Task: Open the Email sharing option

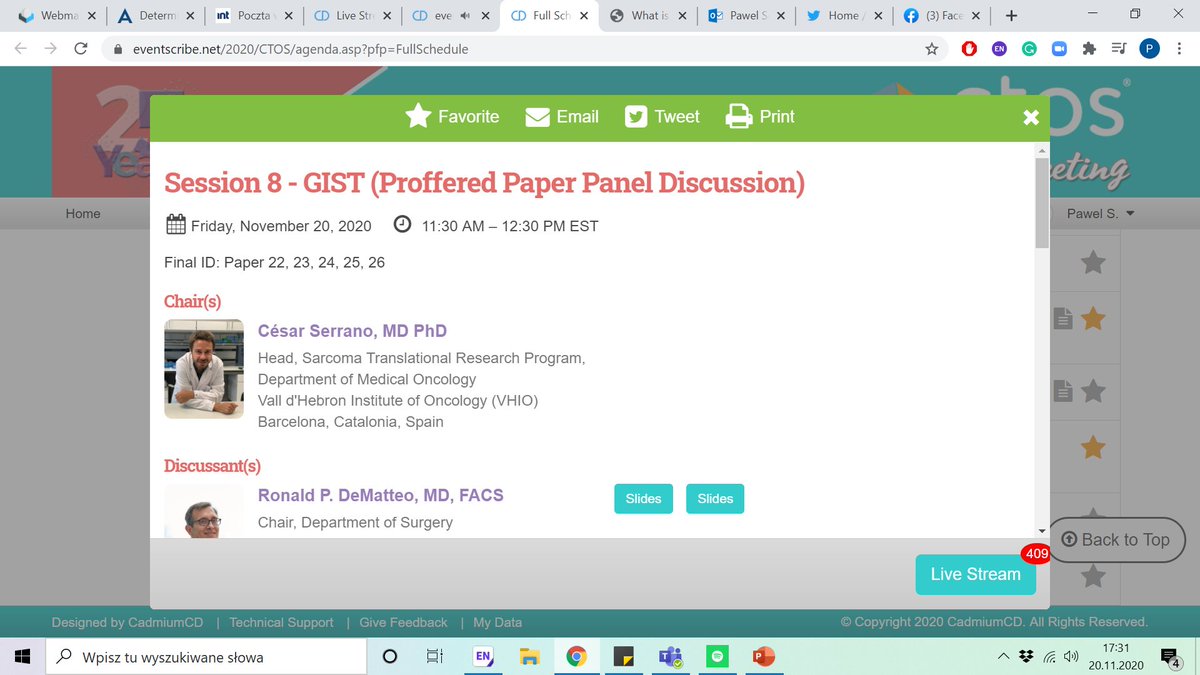Action: pos(536,116)
